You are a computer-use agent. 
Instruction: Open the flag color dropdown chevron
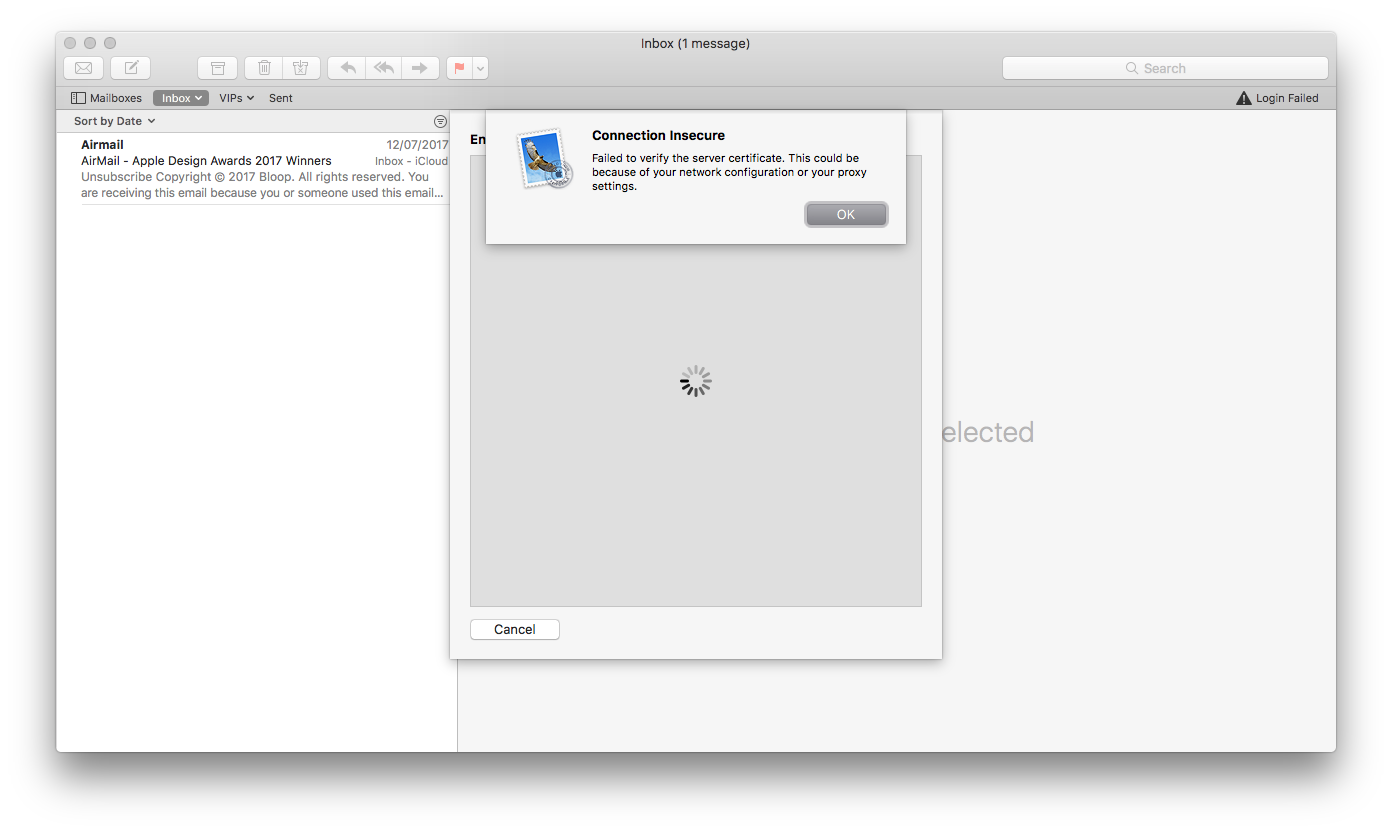[x=479, y=67]
